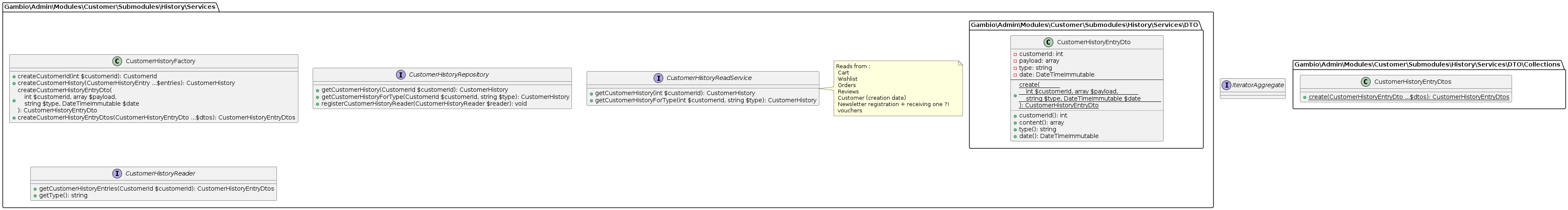Viewport: 1568px width, 210px height.
Task: Select the Services package tab label
Action: point(109,7)
